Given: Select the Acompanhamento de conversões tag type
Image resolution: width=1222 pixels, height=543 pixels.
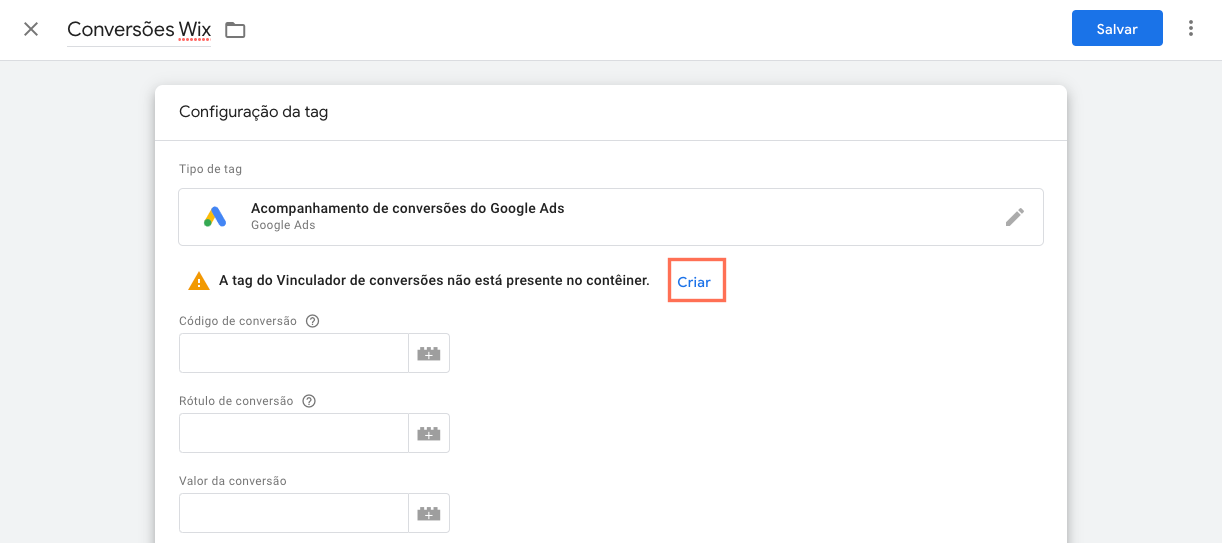Looking at the screenshot, I should [x=610, y=217].
